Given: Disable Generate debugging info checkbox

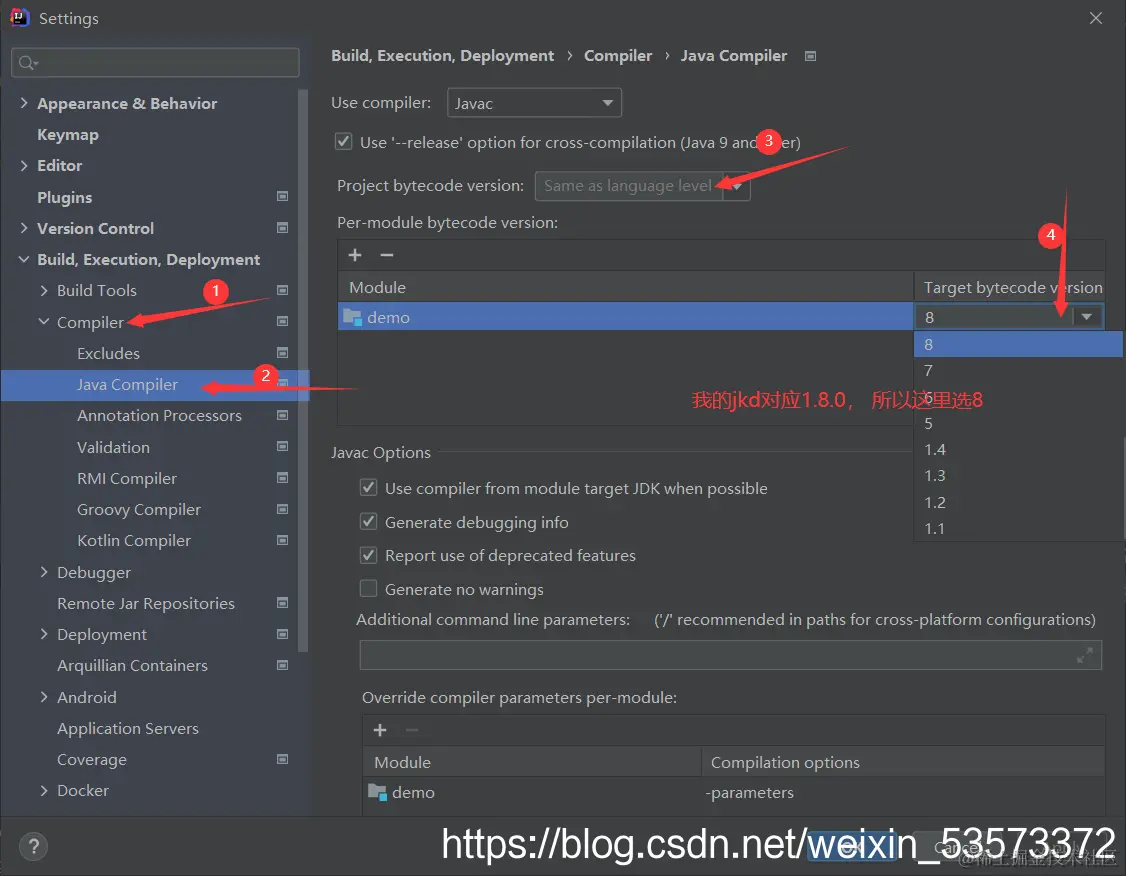Looking at the screenshot, I should pos(368,522).
